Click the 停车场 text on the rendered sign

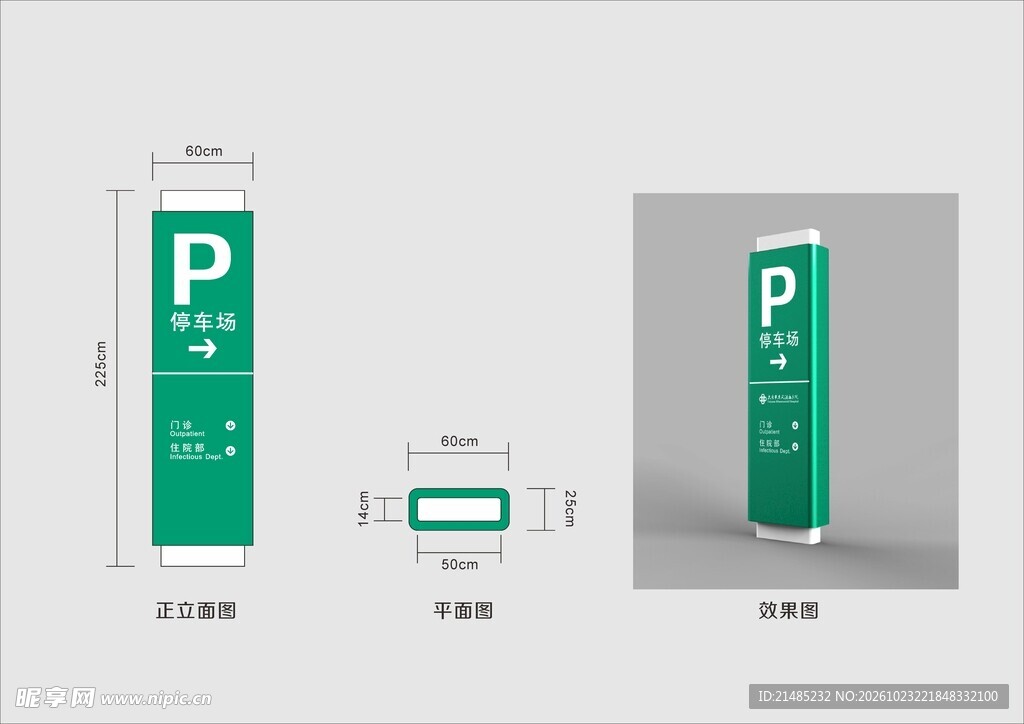click(778, 339)
